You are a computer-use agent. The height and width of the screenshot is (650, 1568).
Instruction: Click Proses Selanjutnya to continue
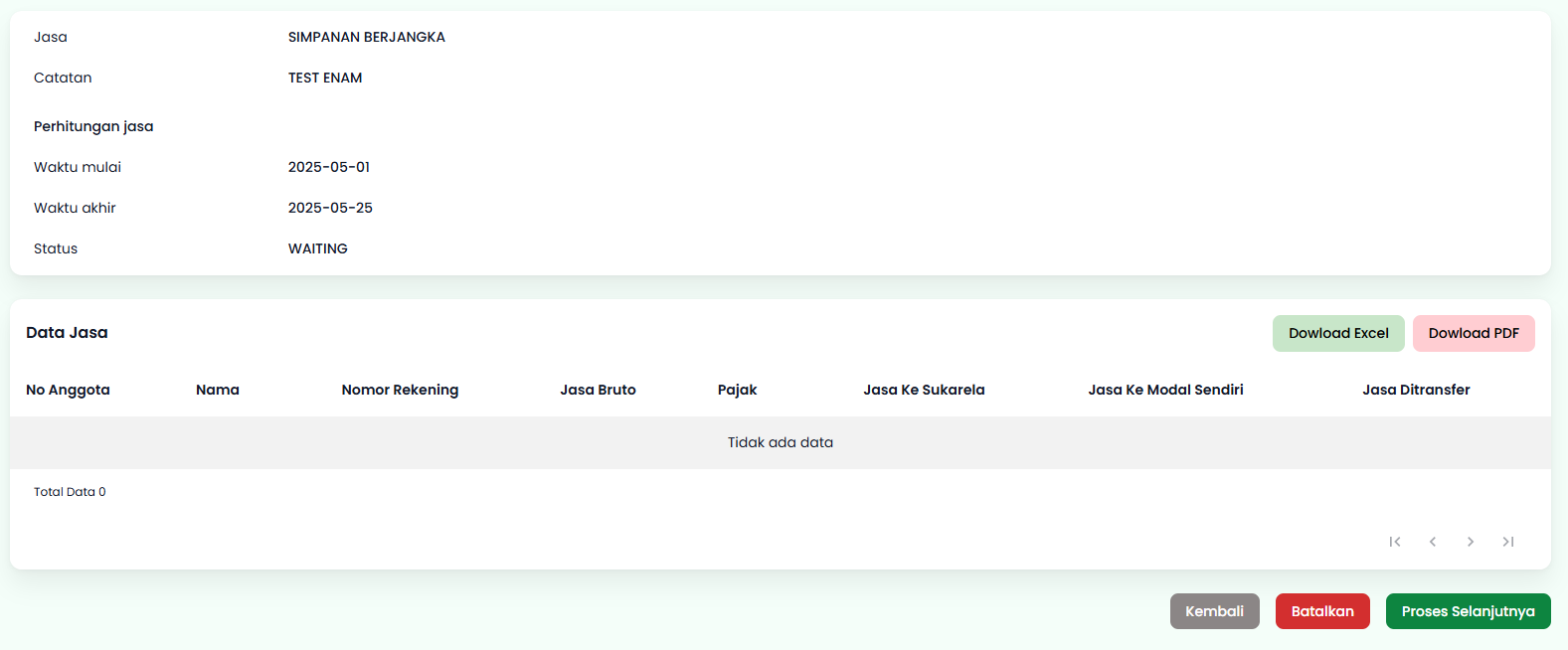pyautogui.click(x=1468, y=611)
